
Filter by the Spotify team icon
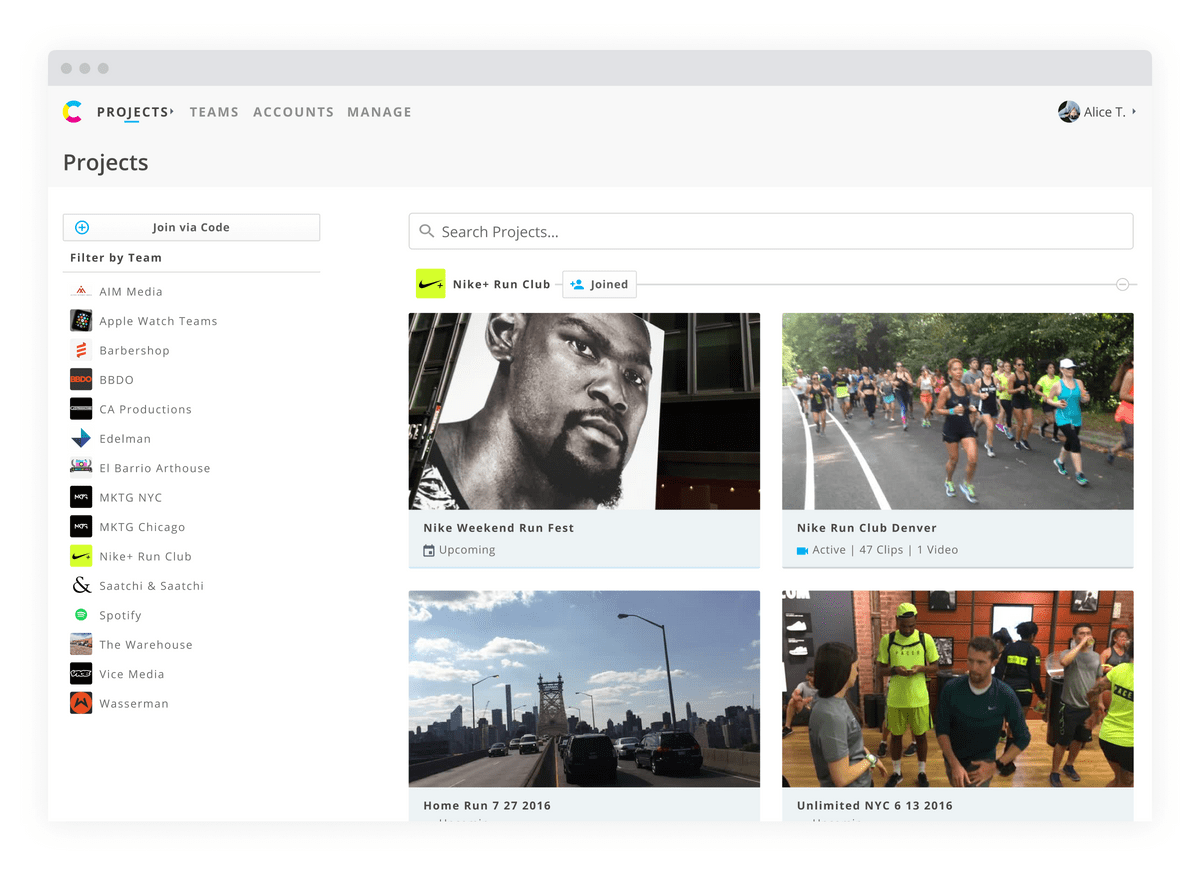[81, 615]
